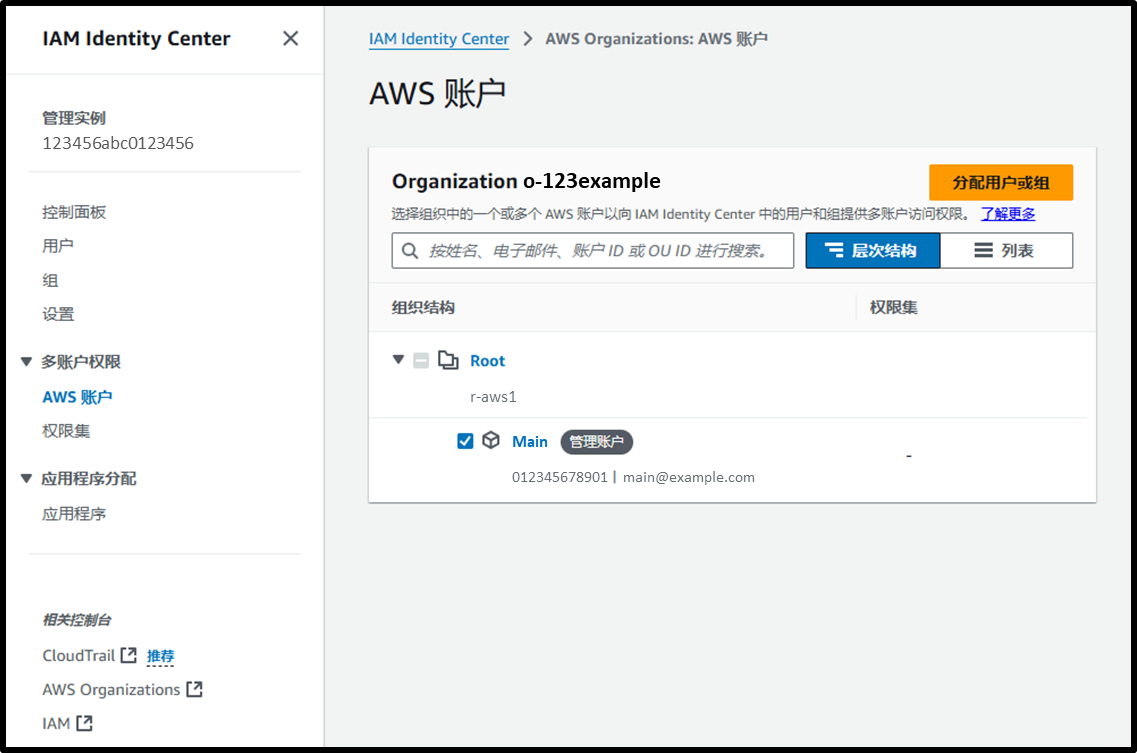1137x753 pixels.
Task: Click the 权限集 column header
Action: point(893,308)
